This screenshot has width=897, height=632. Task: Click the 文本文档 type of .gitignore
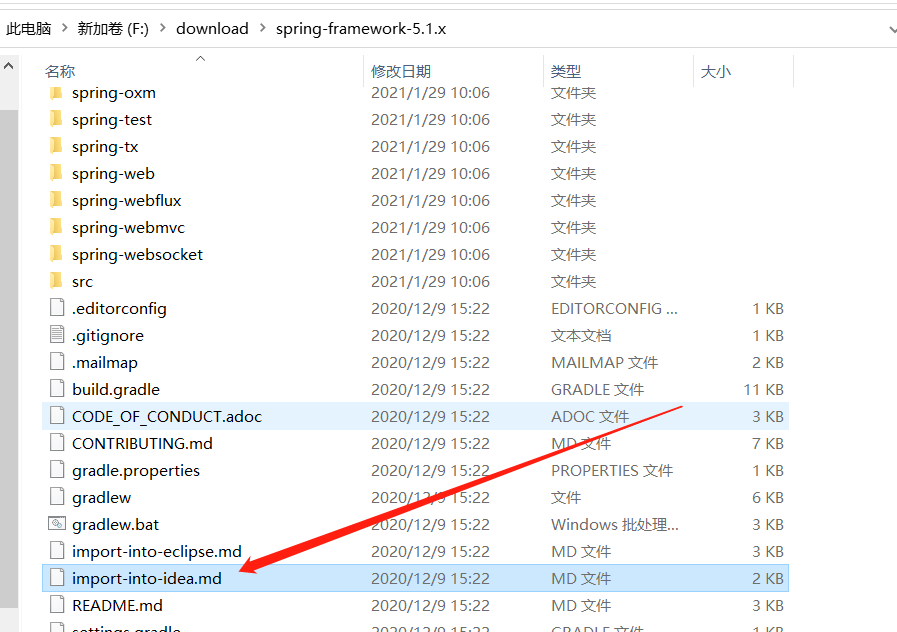(x=581, y=336)
